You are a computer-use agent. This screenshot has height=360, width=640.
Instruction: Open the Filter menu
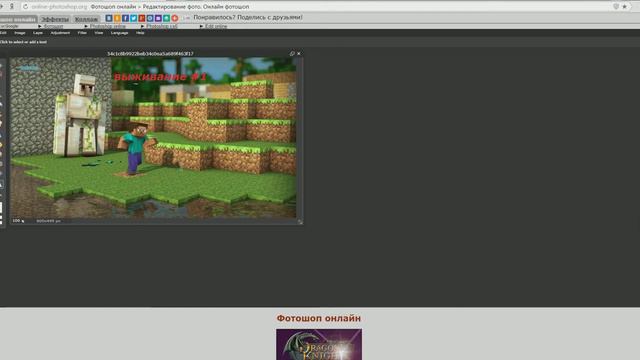[x=82, y=33]
